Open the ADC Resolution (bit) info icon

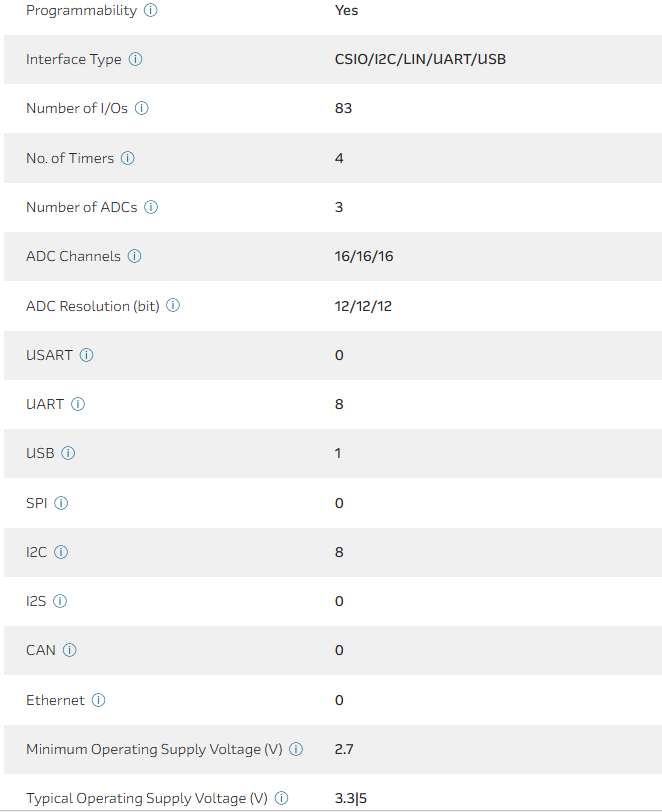click(173, 306)
